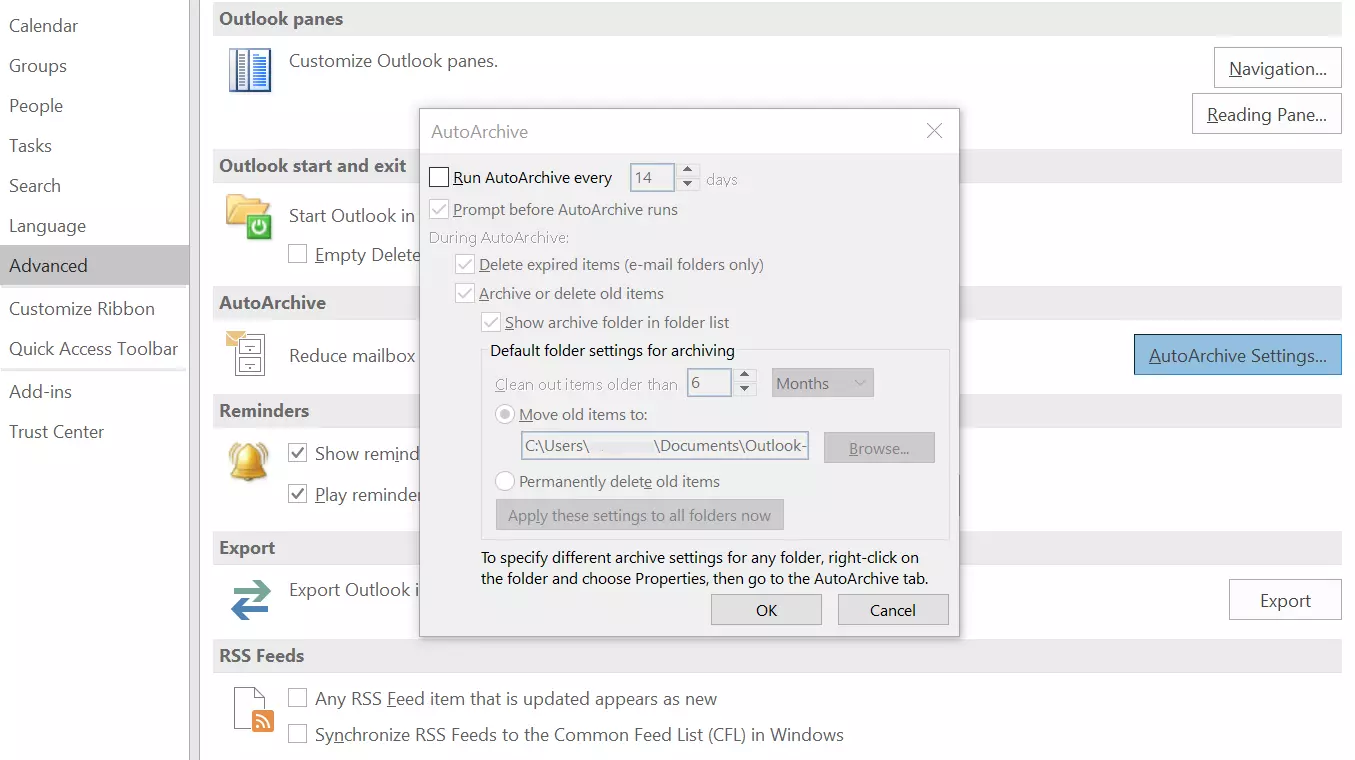1355x760 pixels.
Task: Increase the AutoArchive days value
Action: 688,171
